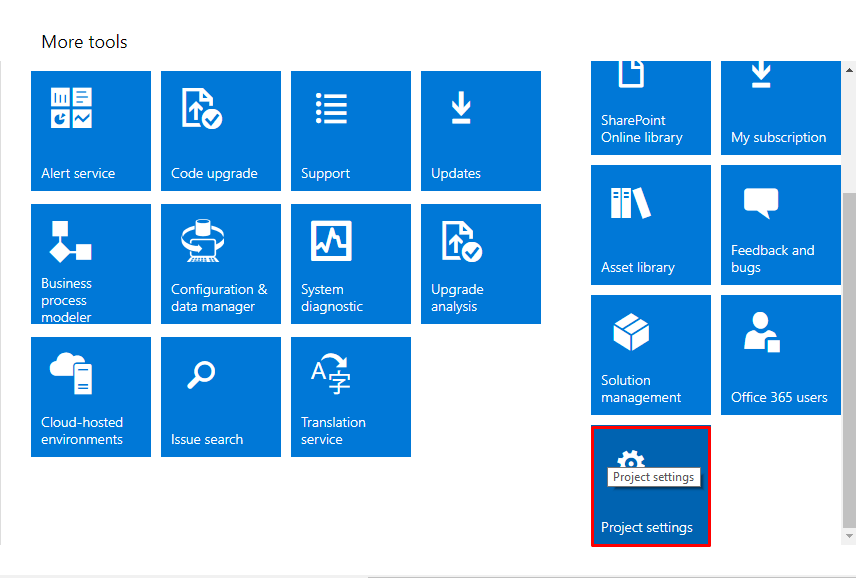Open Cloud-hosted environments tile
The image size is (856, 578).
(x=91, y=397)
